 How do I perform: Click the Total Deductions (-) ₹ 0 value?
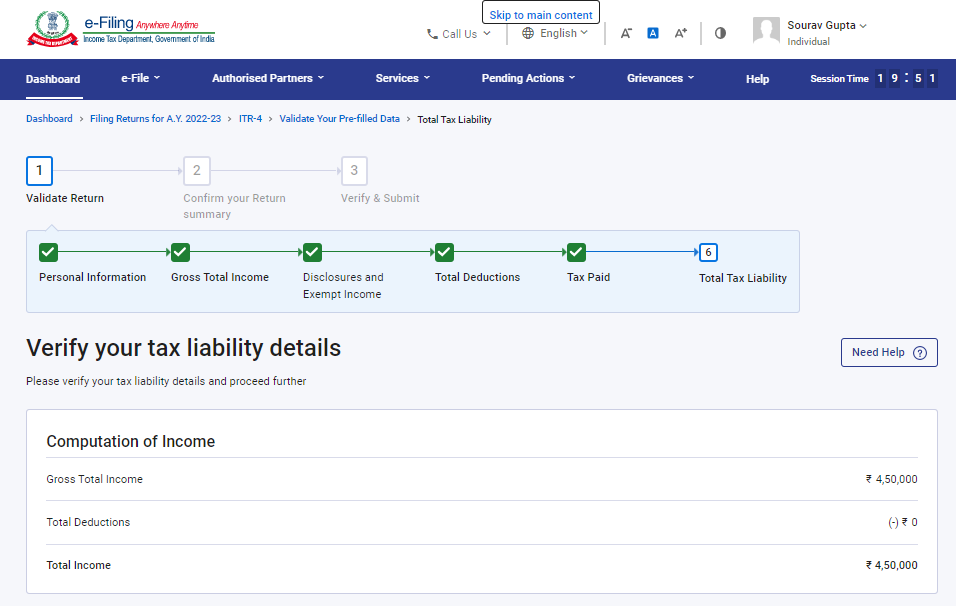click(903, 522)
